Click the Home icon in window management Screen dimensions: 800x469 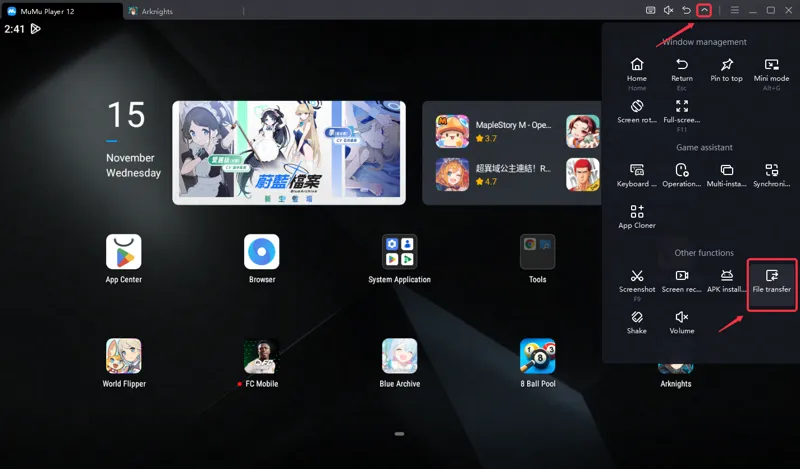click(x=637, y=64)
